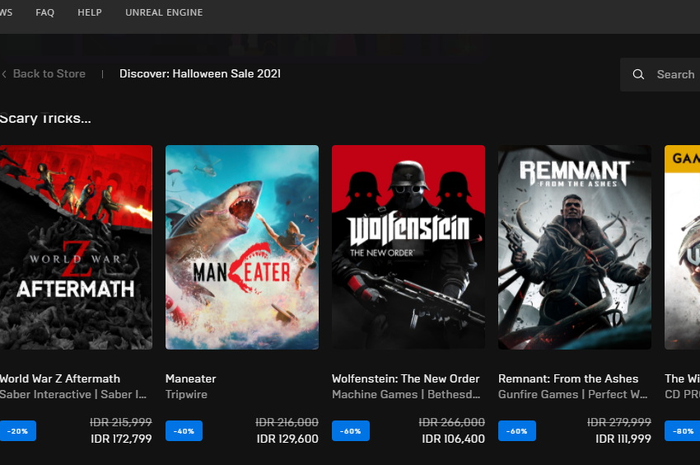Click the IDR 129,600 sale price

pos(287,439)
